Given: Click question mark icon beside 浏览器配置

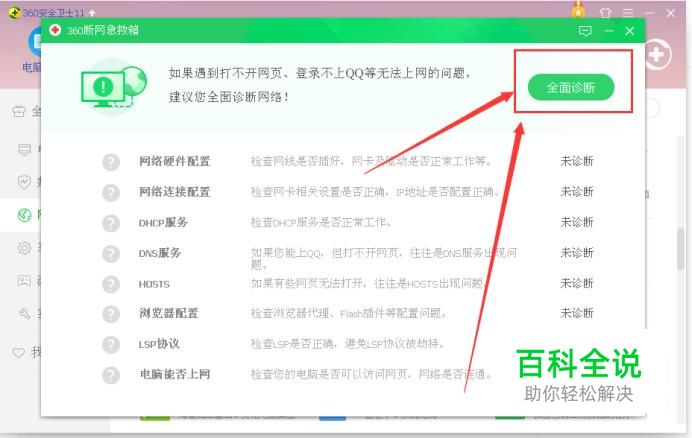Looking at the screenshot, I should (111, 314).
